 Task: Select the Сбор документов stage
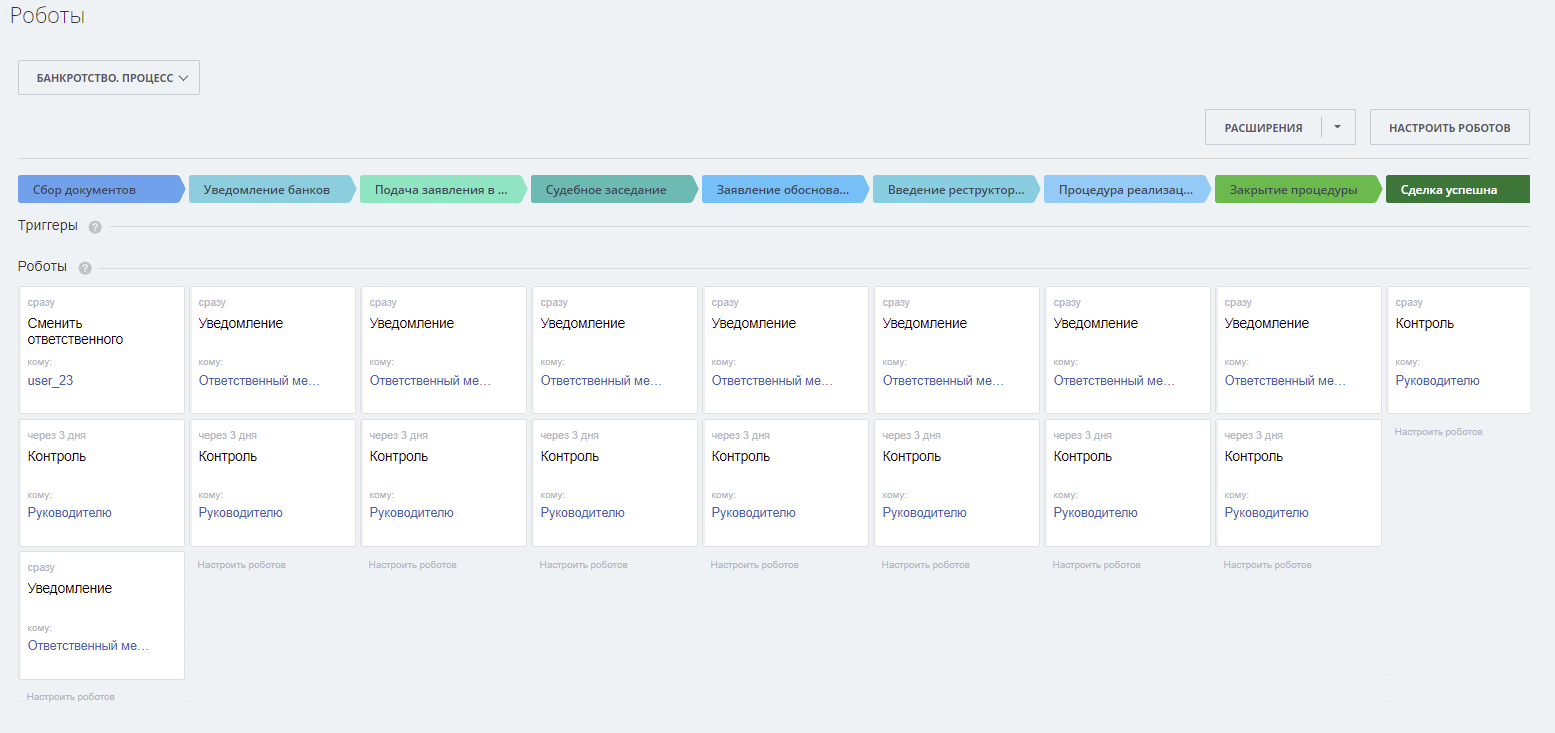pyautogui.click(x=99, y=189)
